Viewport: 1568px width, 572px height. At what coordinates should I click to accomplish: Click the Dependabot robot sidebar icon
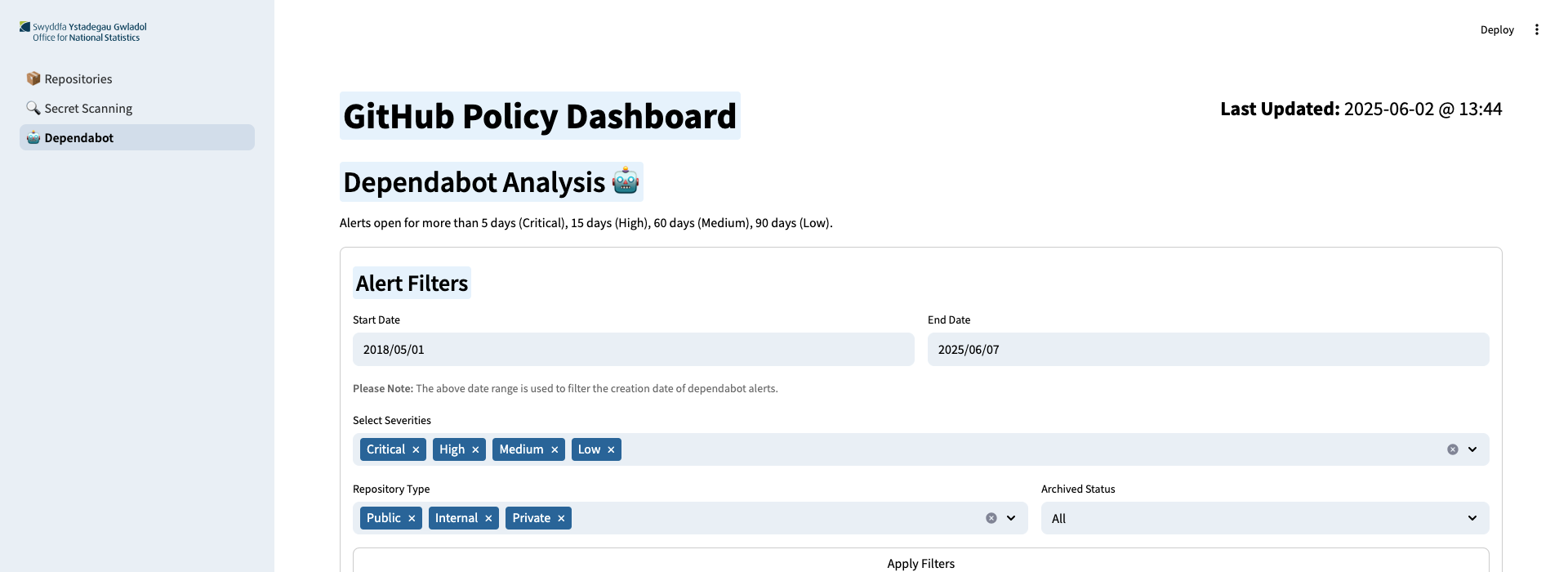[x=33, y=137]
